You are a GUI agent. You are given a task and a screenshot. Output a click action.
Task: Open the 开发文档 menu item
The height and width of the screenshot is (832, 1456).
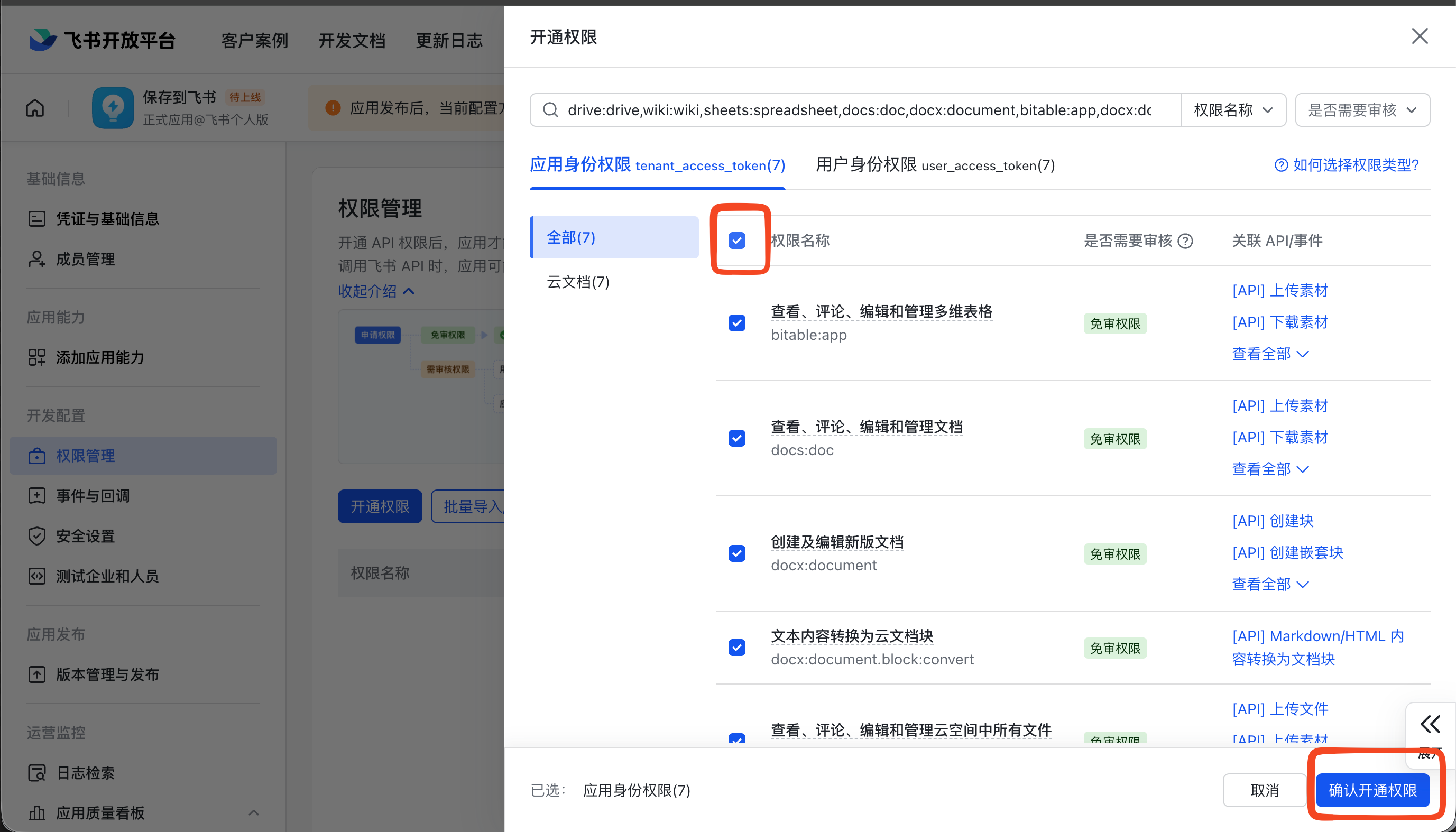352,40
